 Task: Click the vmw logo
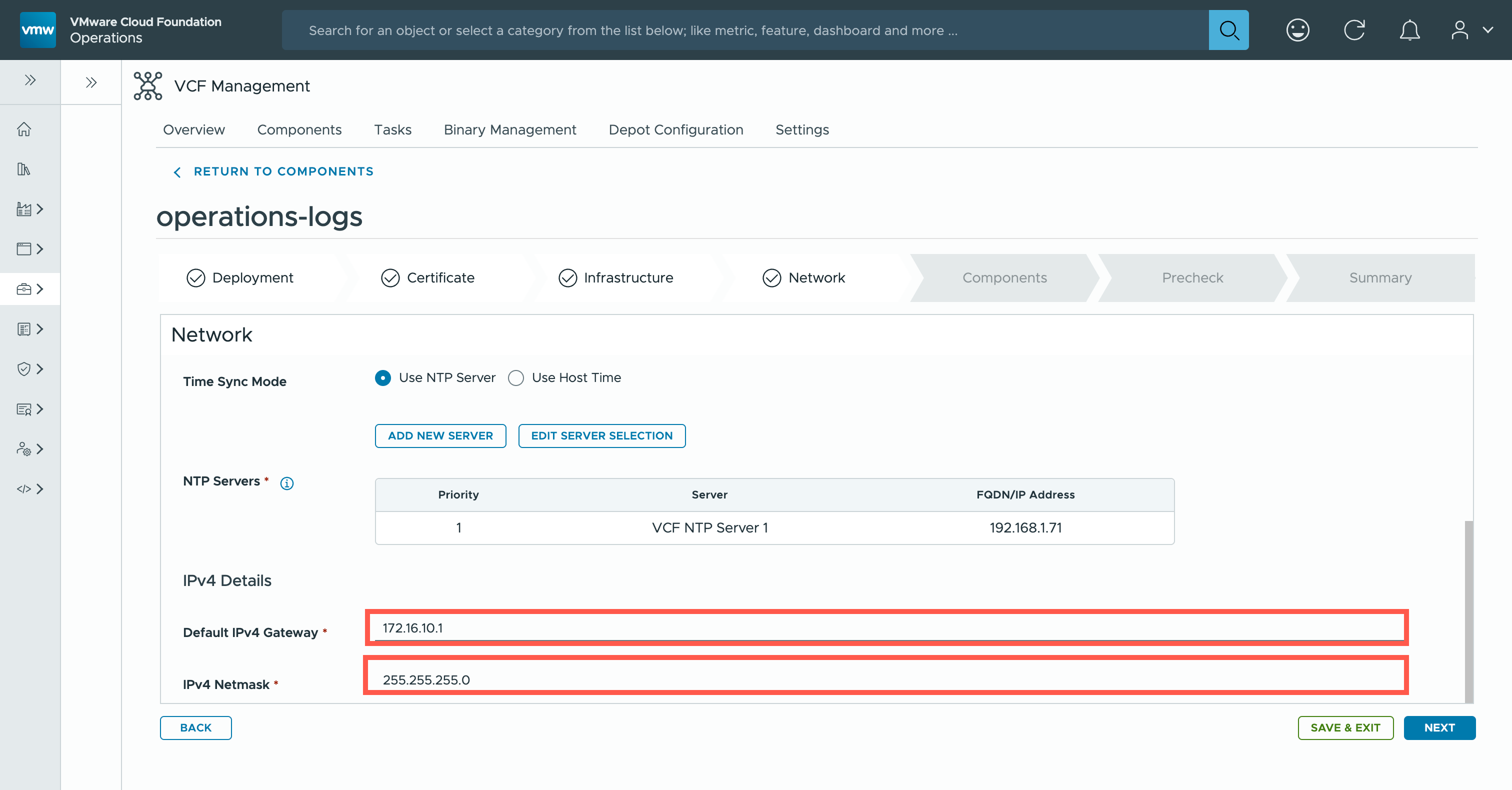(x=37, y=30)
